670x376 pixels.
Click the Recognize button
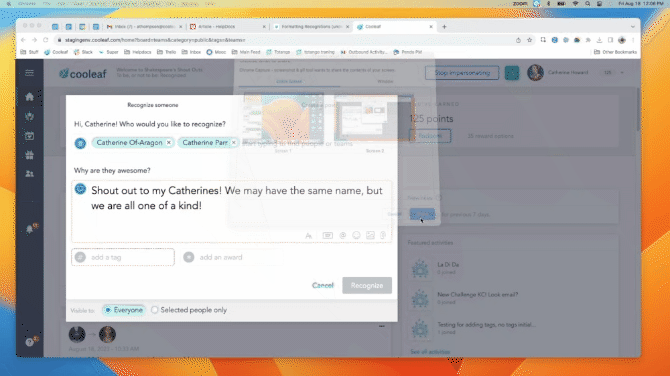pos(367,285)
